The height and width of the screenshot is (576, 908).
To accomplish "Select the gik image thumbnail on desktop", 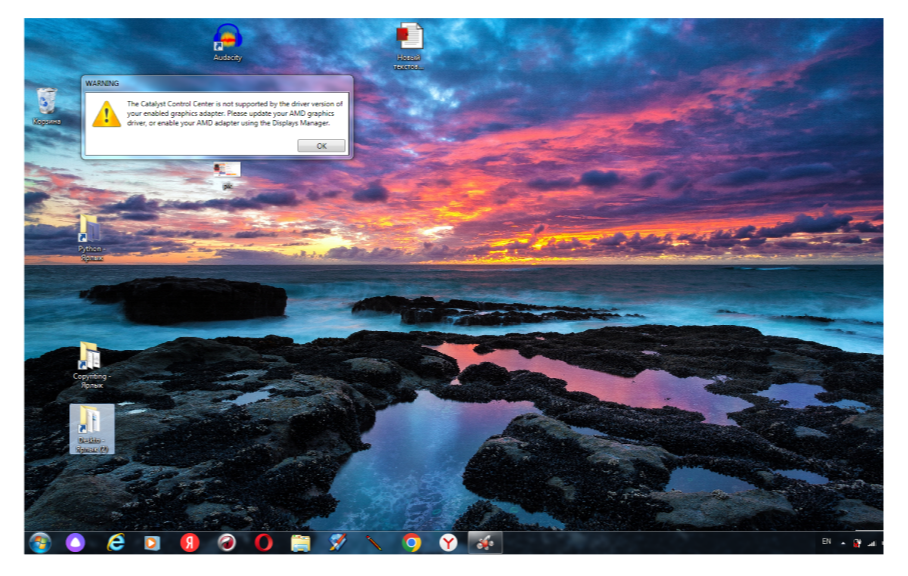I will 227,175.
